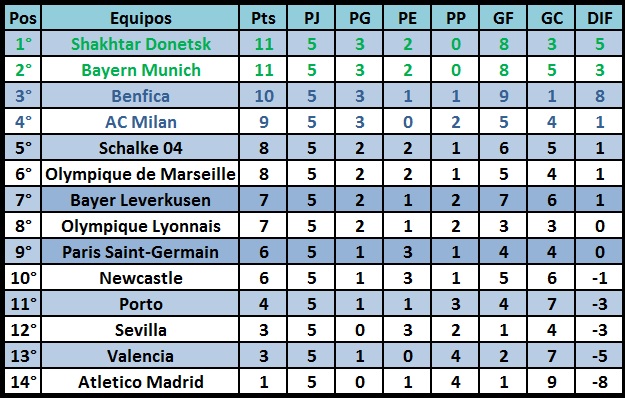Select the Schalke 04 row name
Viewport: 625px width, 398px height.
(x=140, y=148)
